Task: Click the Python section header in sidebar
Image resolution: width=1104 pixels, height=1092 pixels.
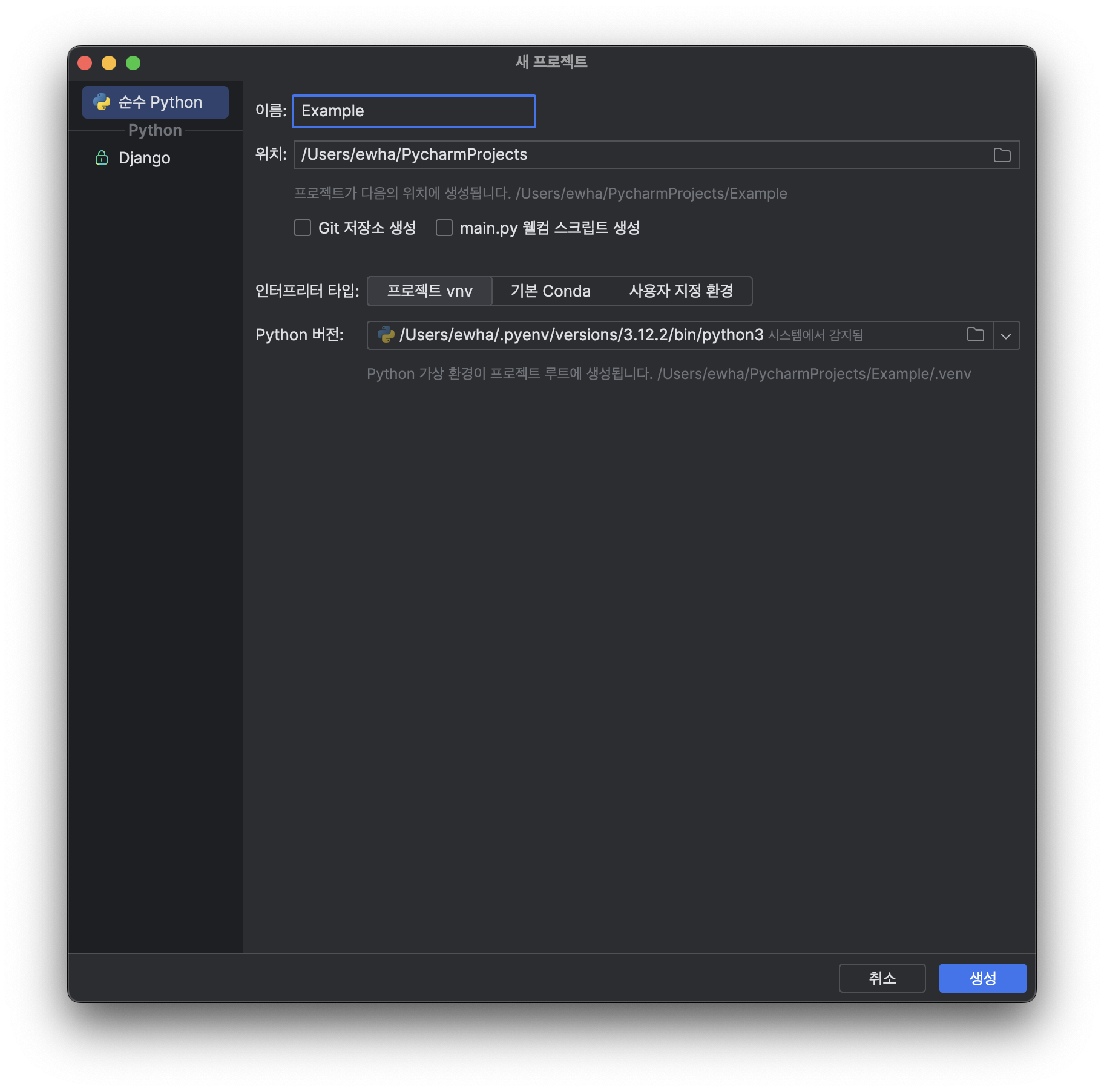Action: coord(155,130)
